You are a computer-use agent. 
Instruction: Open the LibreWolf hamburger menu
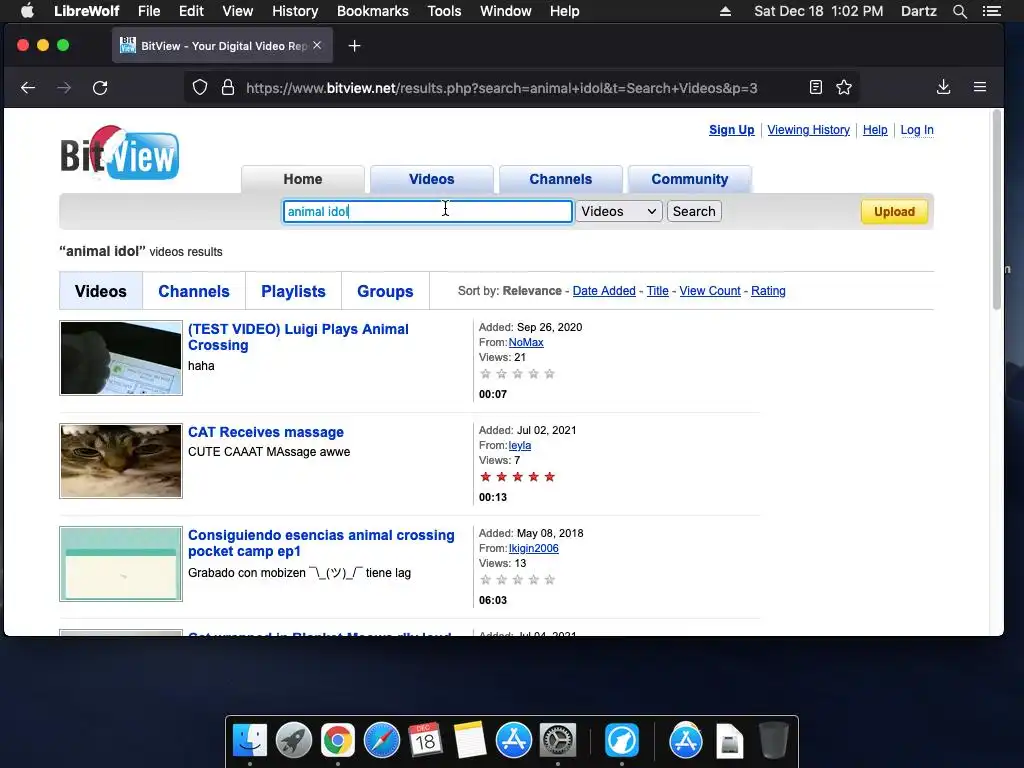980,87
